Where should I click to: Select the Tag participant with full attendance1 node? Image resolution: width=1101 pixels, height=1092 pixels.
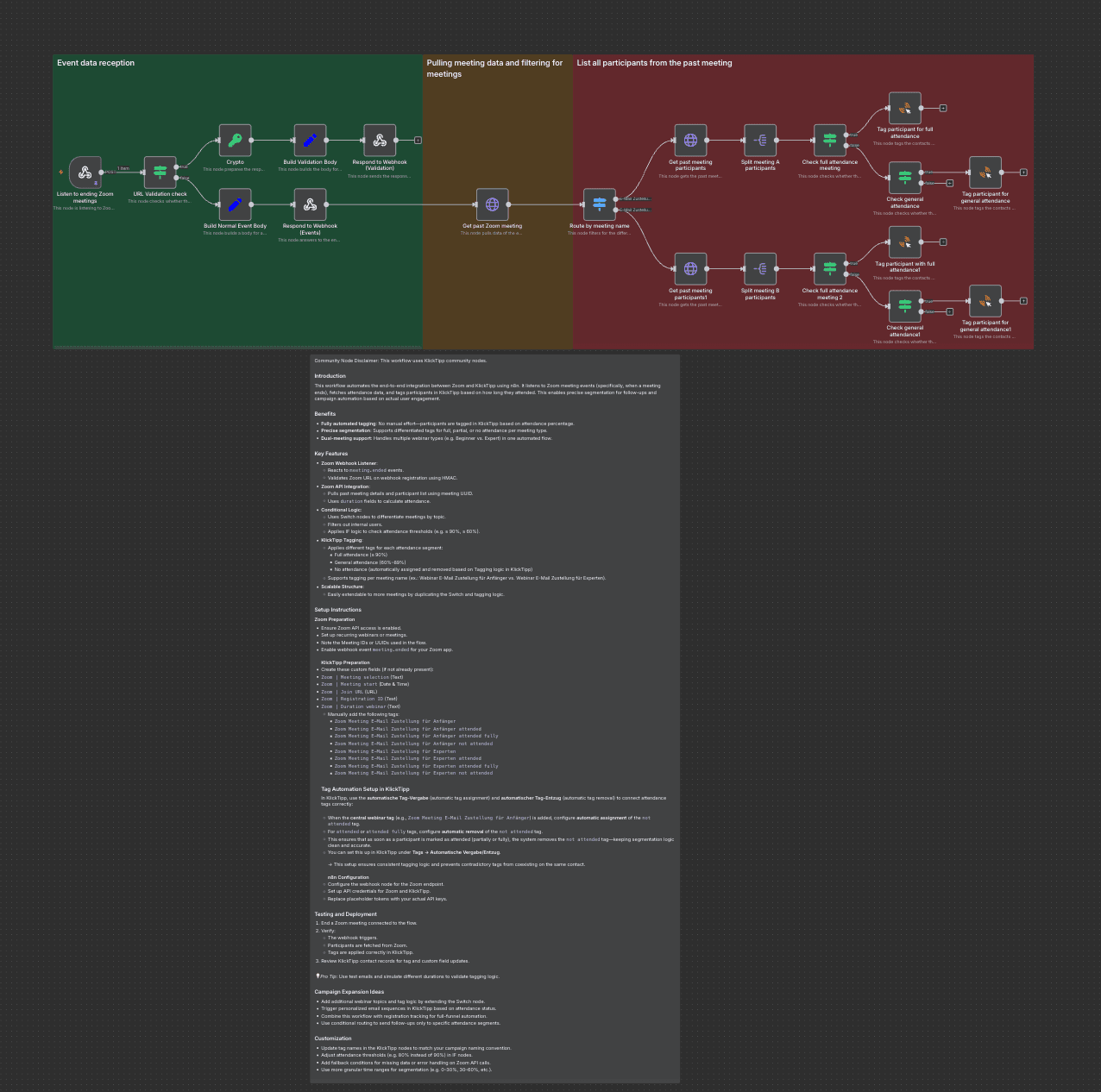(x=904, y=242)
